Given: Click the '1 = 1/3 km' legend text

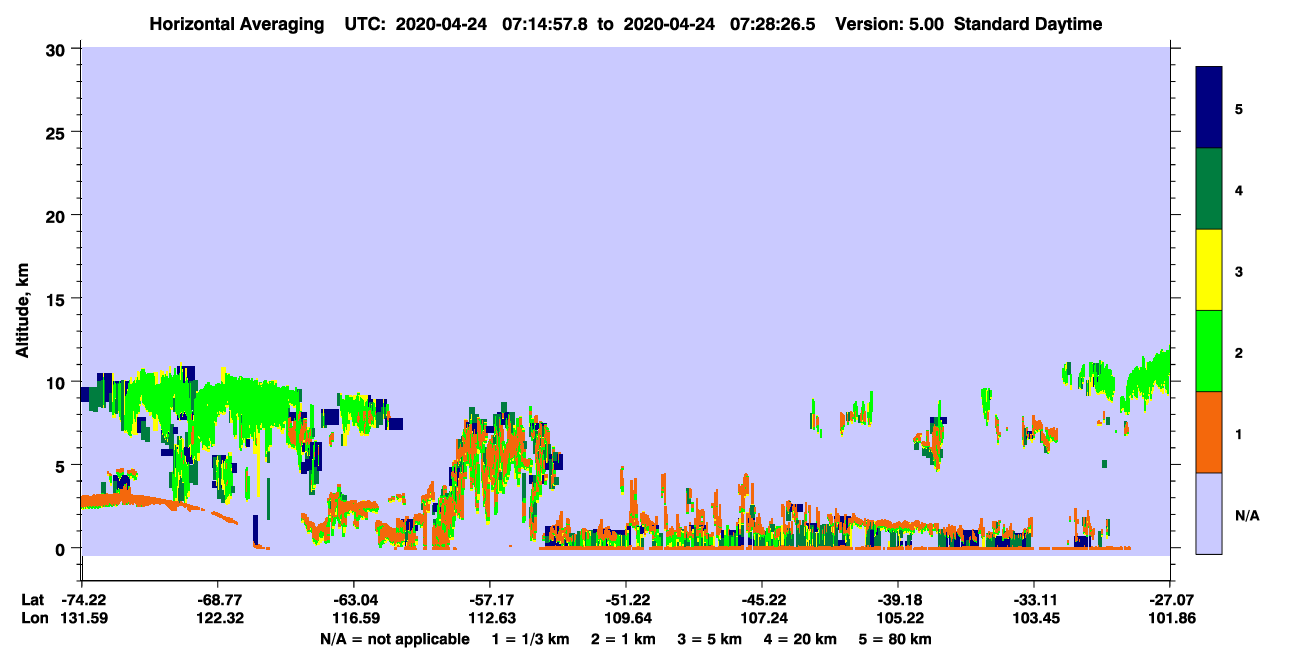Looking at the screenshot, I should (531, 639).
